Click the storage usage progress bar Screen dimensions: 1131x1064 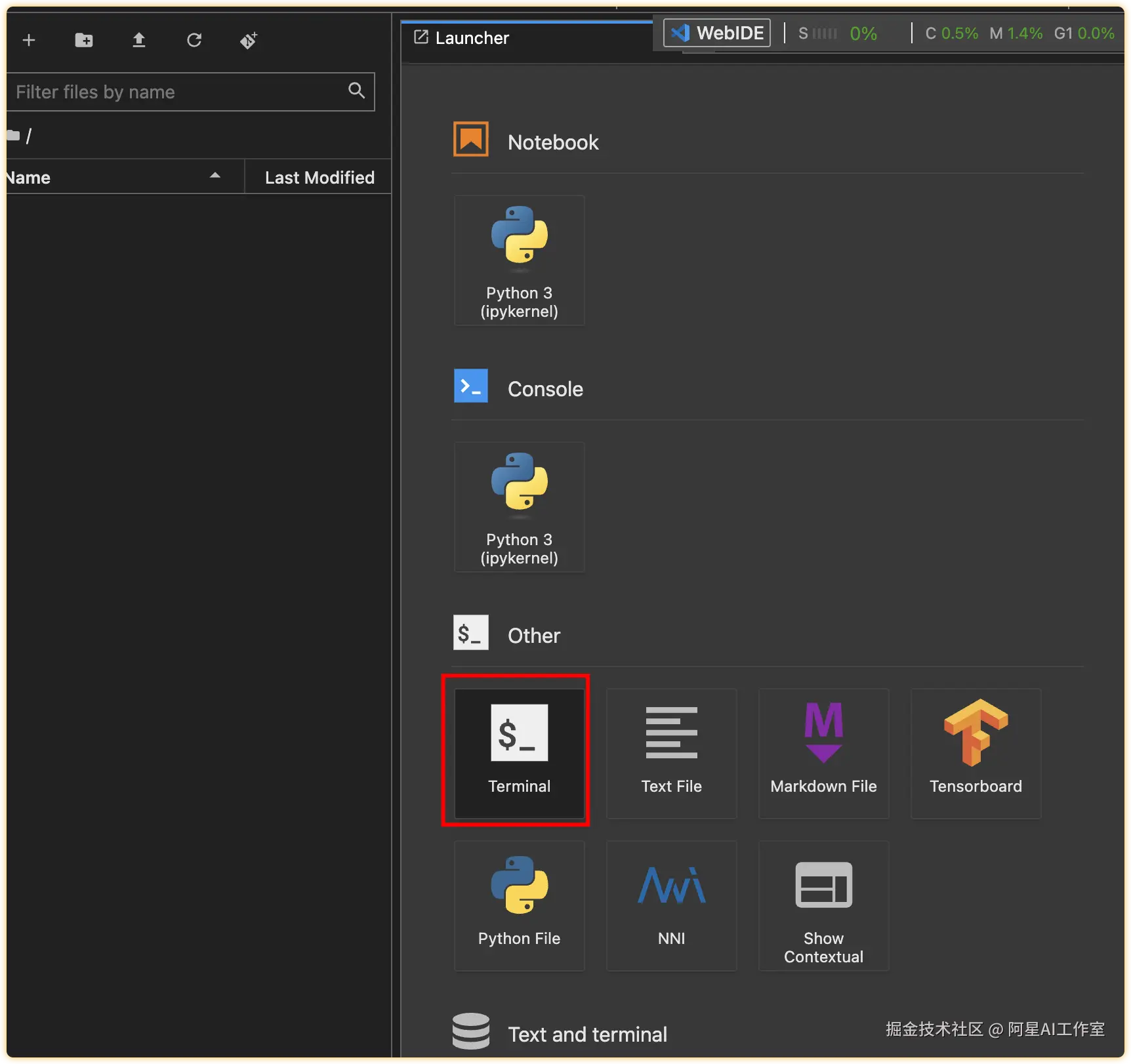pos(825,33)
